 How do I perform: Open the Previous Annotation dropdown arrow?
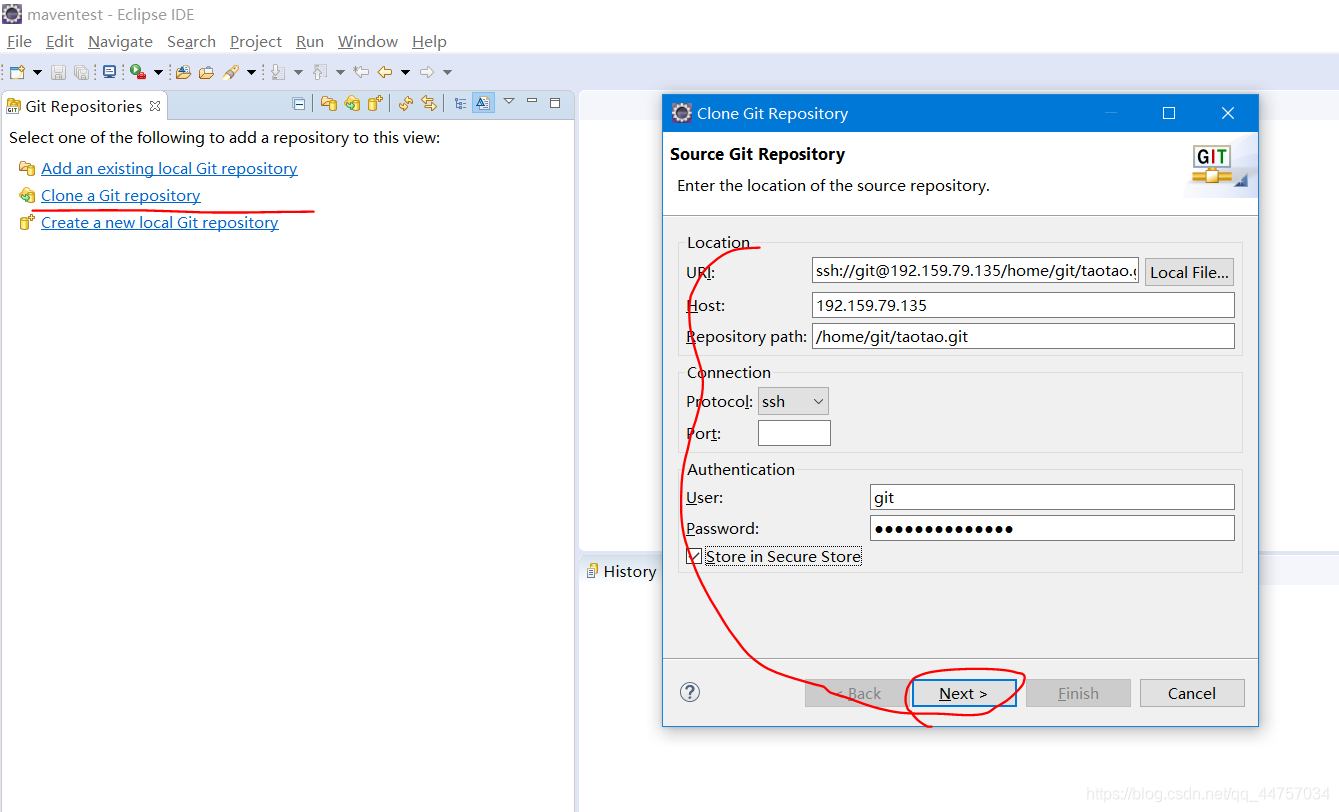tap(340, 72)
